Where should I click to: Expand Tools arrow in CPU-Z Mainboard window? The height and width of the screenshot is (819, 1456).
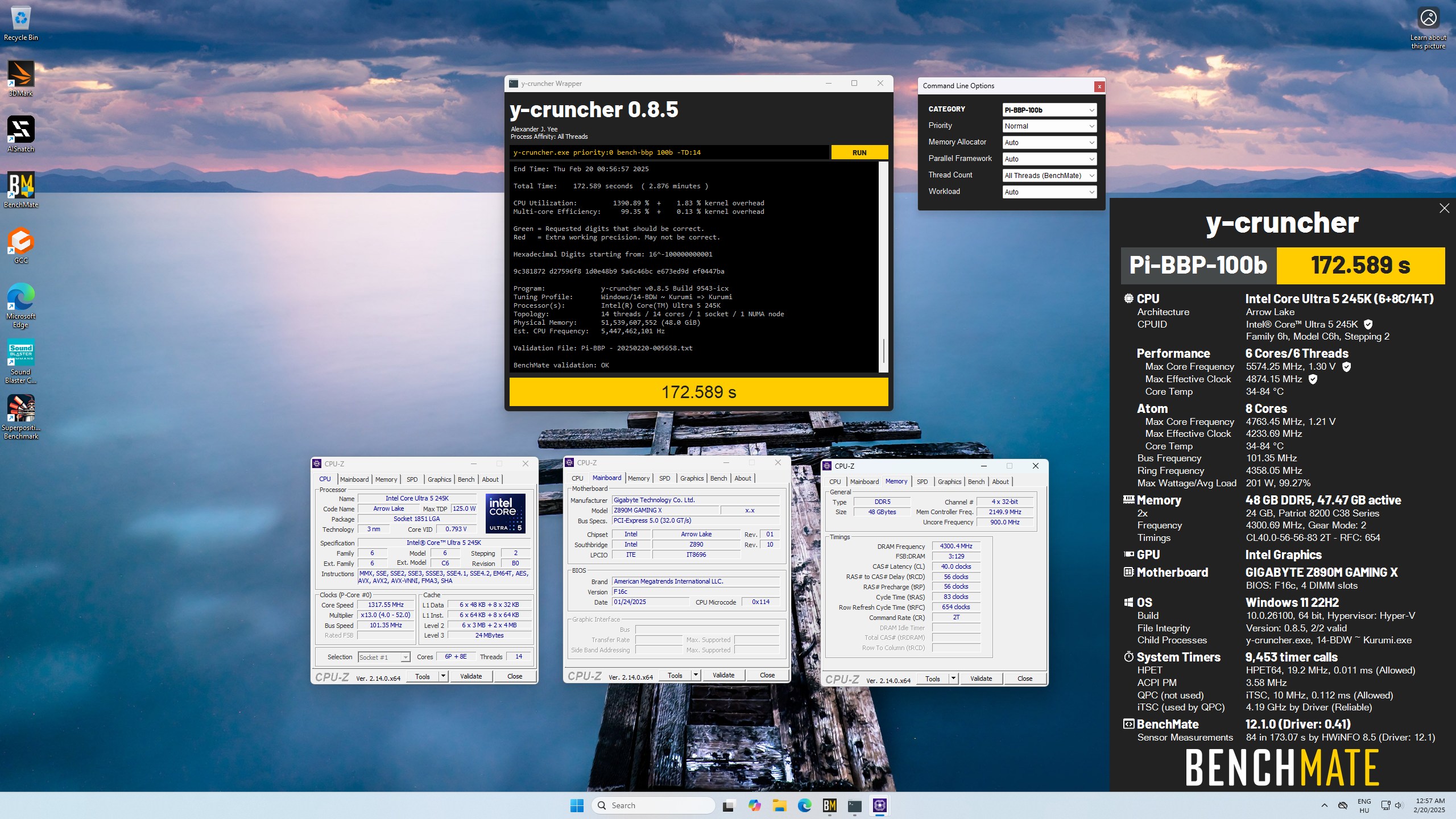(x=696, y=675)
